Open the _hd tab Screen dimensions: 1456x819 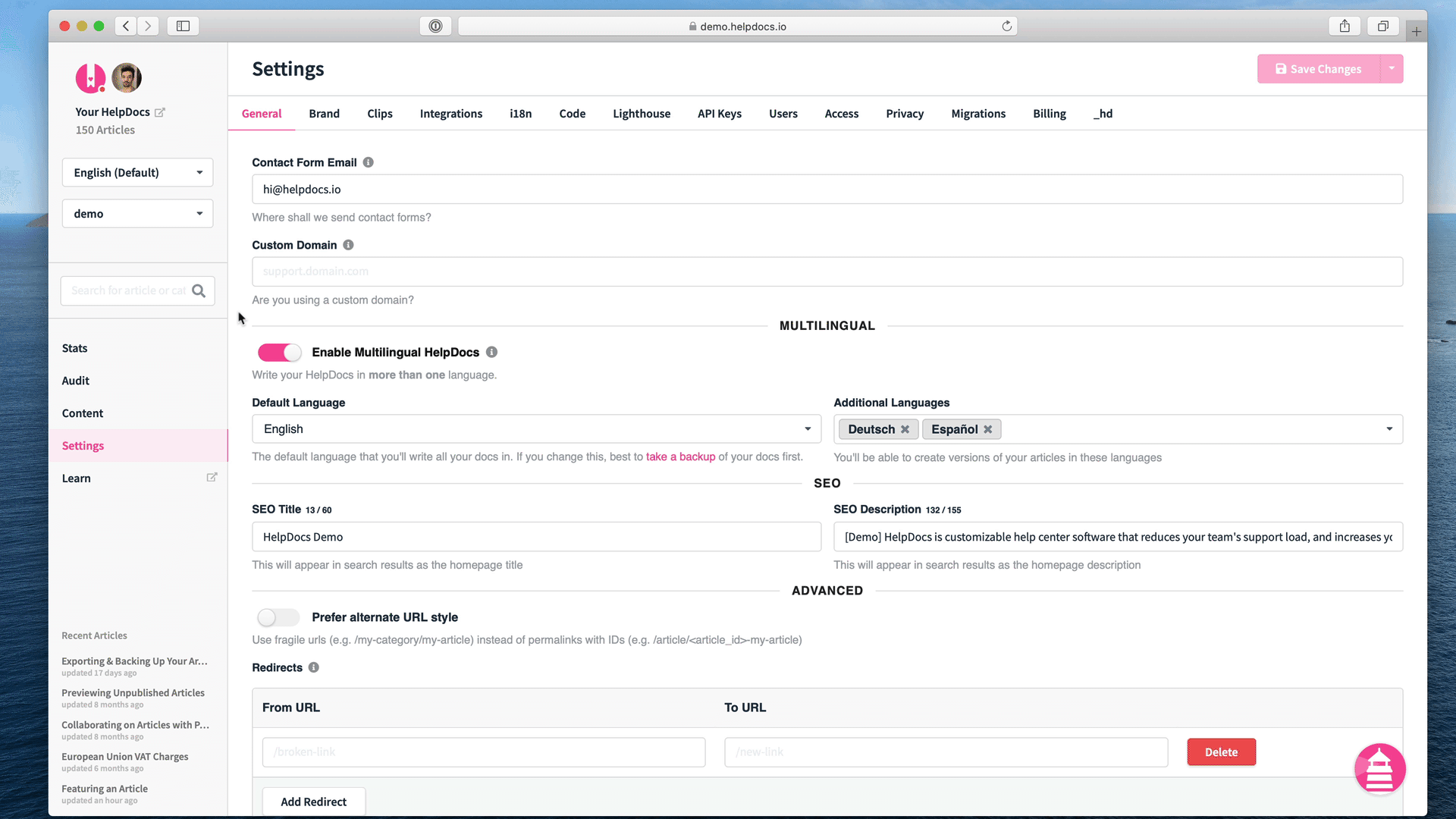(1103, 114)
